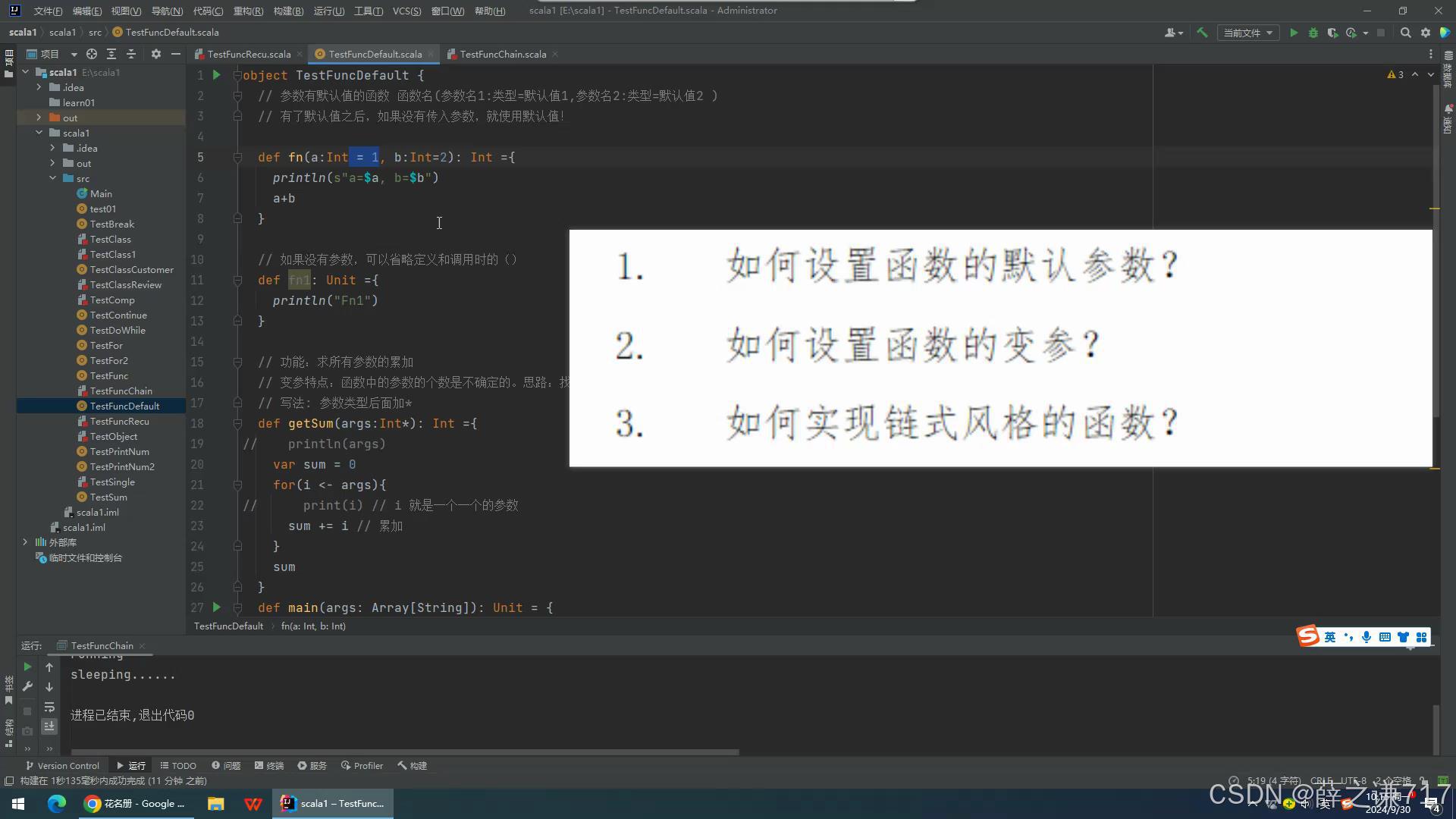
Task: Open Chrome from the Windows taskbar
Action: tap(135, 803)
